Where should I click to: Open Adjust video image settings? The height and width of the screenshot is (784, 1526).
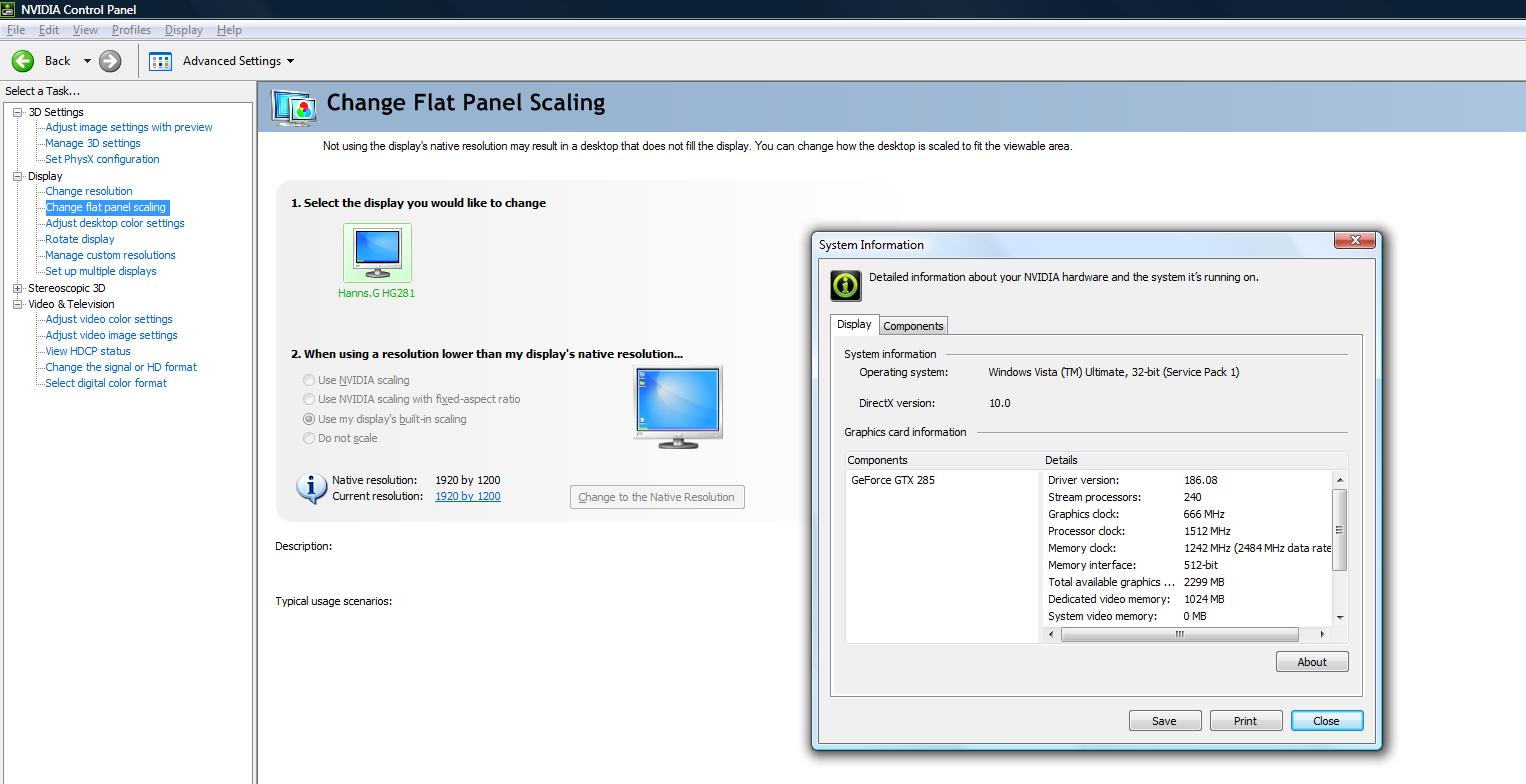(111, 335)
